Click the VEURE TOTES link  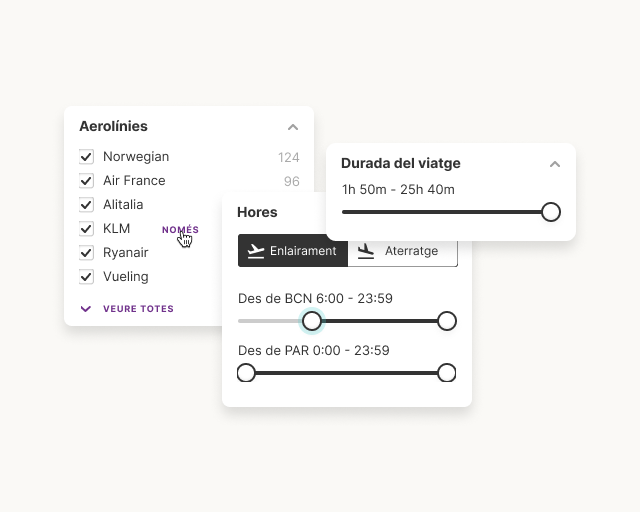click(138, 309)
